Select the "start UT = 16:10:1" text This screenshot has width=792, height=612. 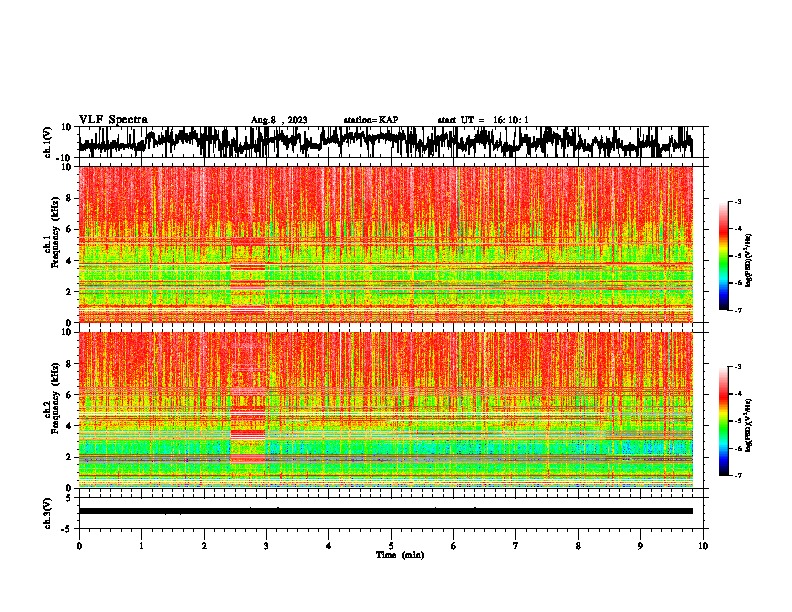tap(483, 120)
